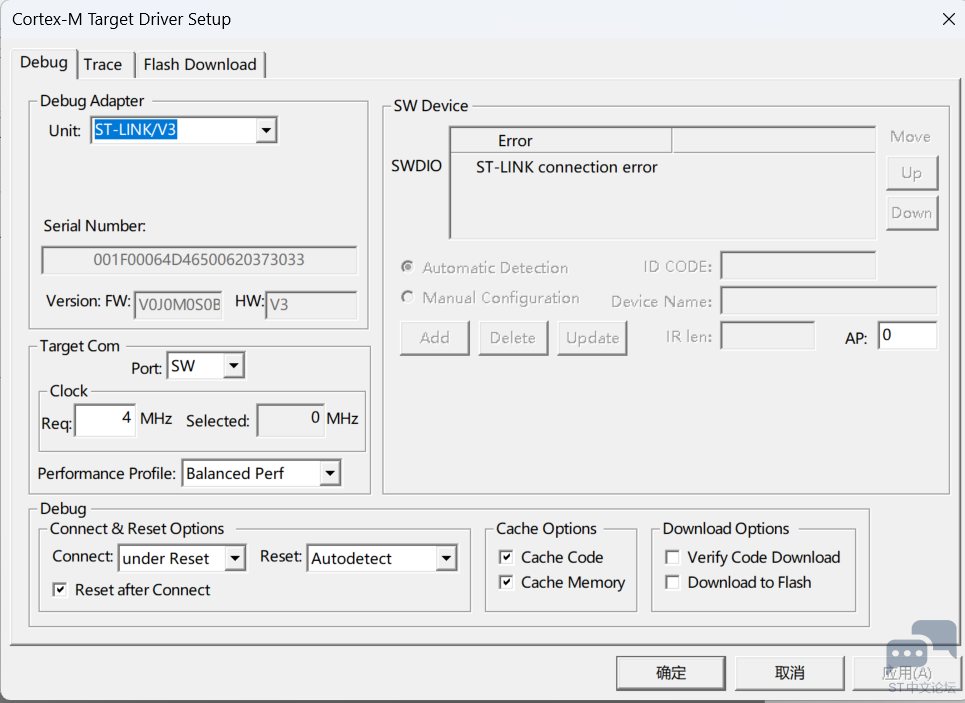This screenshot has width=965, height=703.
Task: Click the Error column header
Action: [x=561, y=140]
